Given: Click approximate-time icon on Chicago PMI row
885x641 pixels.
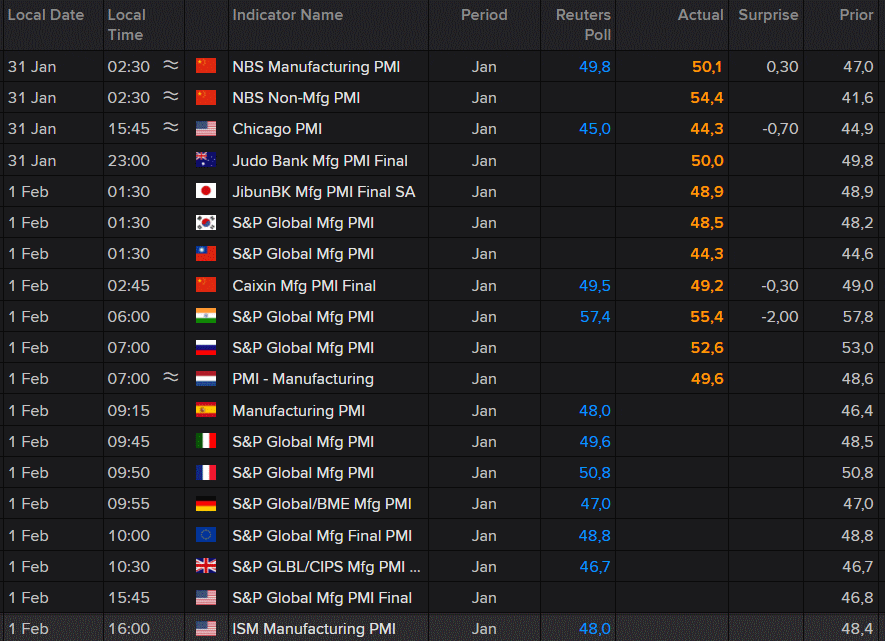Looking at the screenshot, I should (x=170, y=128).
